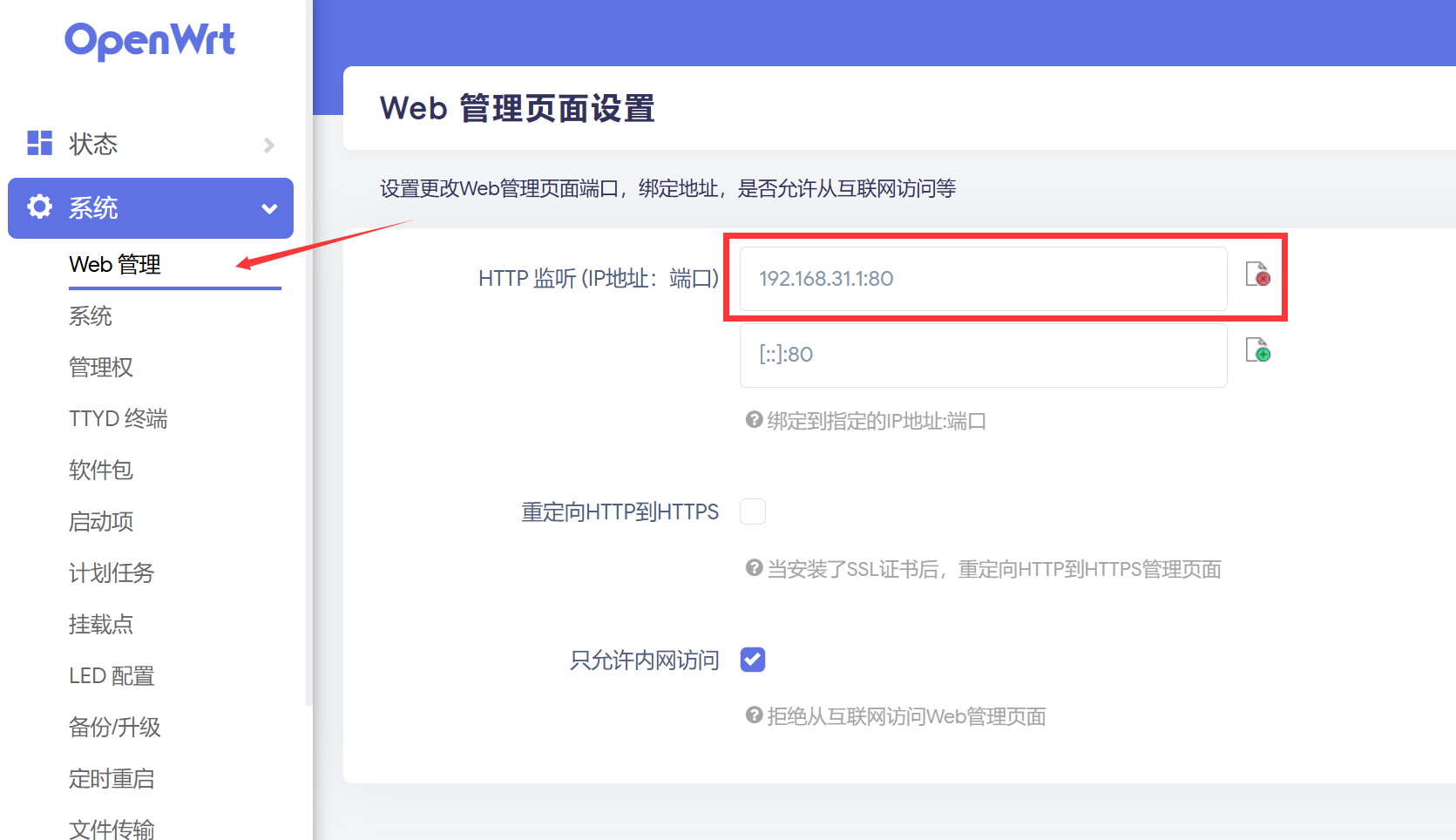Click help icon beside SSL redirect hint
Image resolution: width=1456 pixels, height=840 pixels.
click(x=754, y=568)
